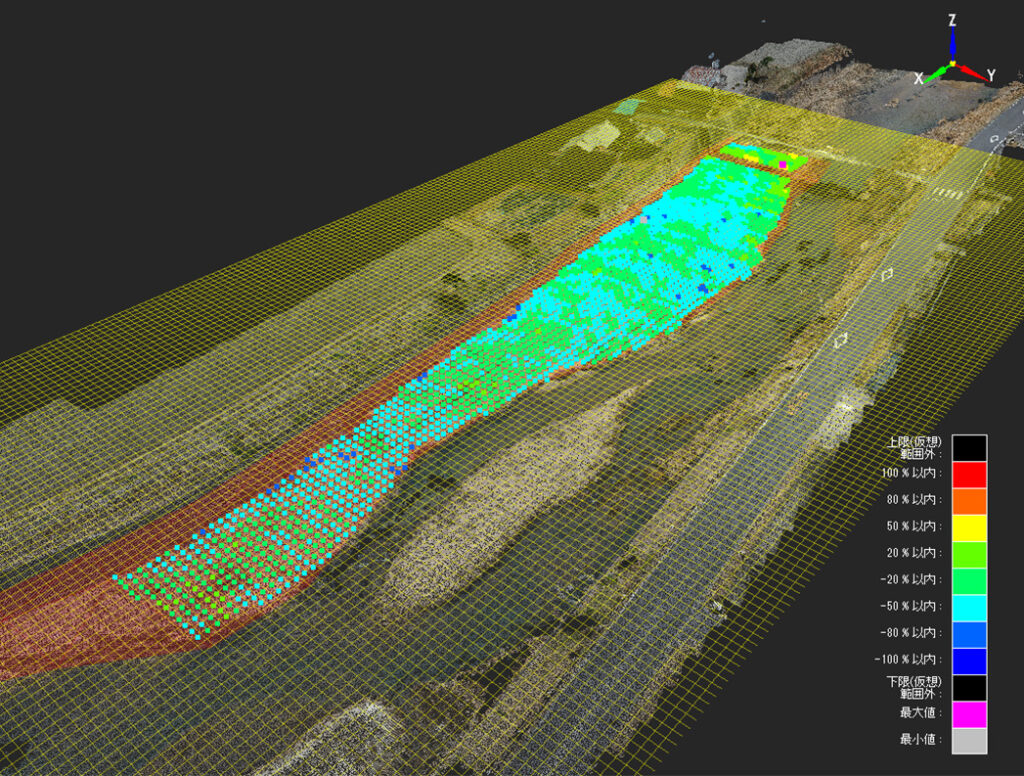Image resolution: width=1024 pixels, height=776 pixels.
Task: Click the white Y axis letter
Action: coord(990,76)
